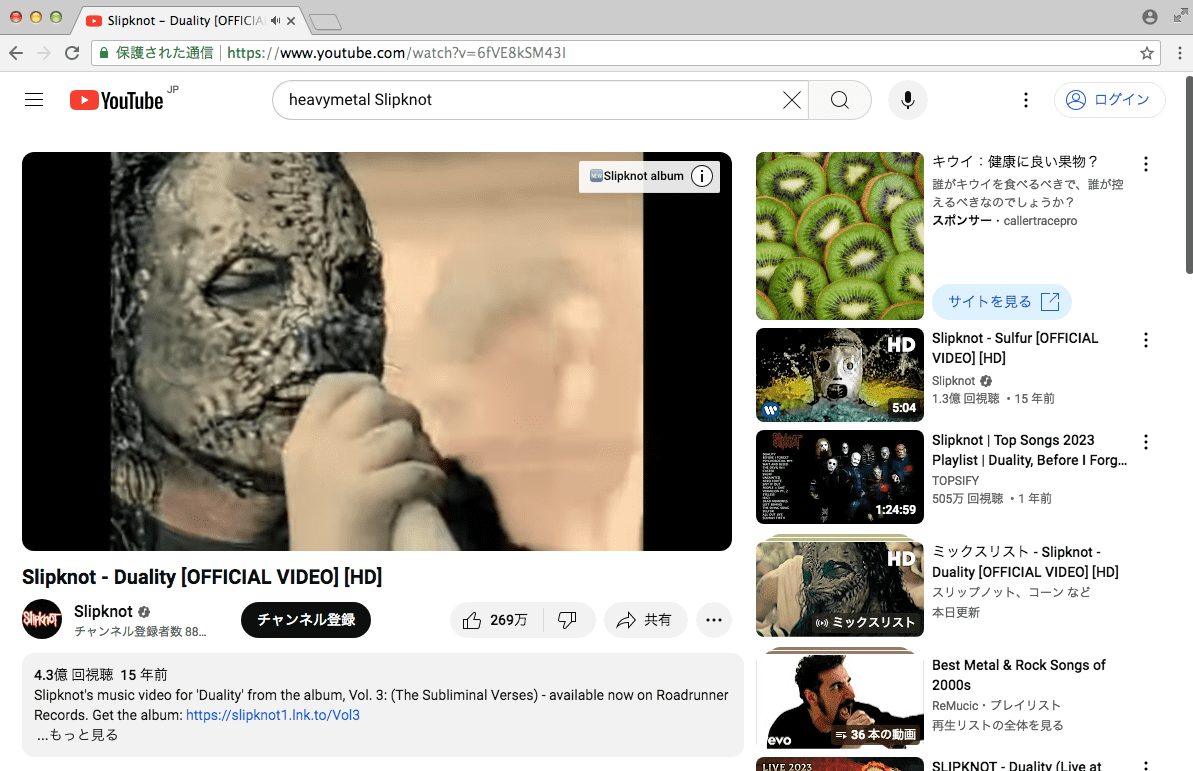The width and height of the screenshot is (1193, 771).
Task: Open YouTube settings three-dot menu in header
Action: click(1026, 100)
